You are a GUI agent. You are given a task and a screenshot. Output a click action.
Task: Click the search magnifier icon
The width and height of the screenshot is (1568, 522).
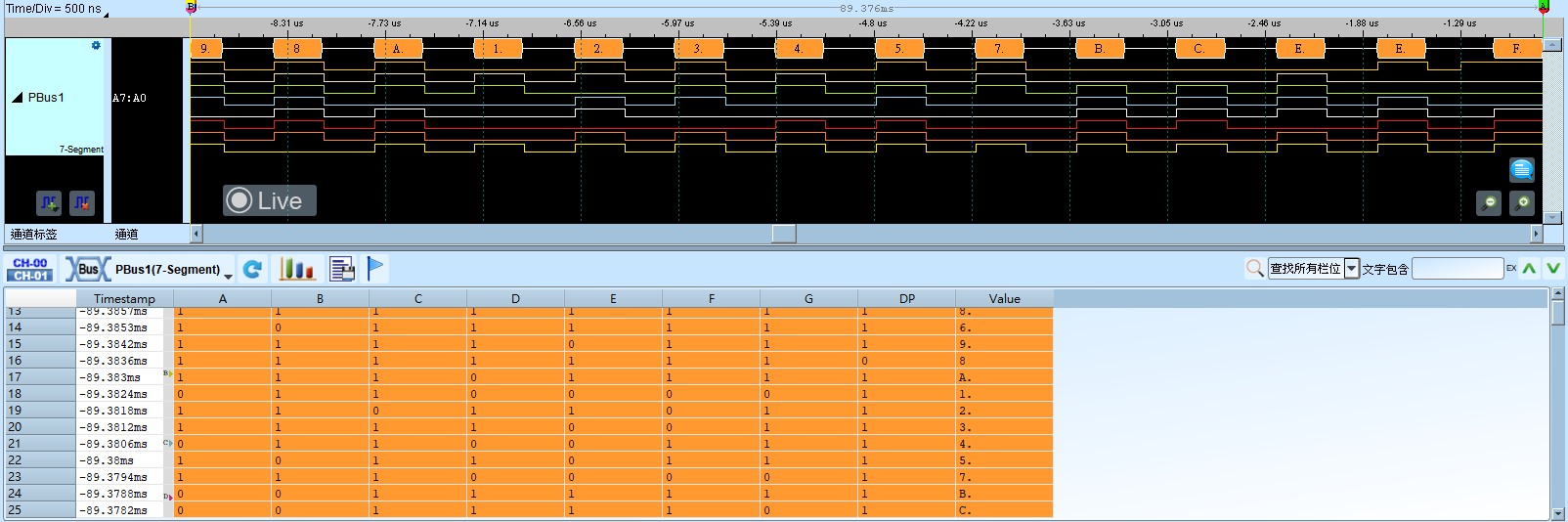[x=1255, y=268]
